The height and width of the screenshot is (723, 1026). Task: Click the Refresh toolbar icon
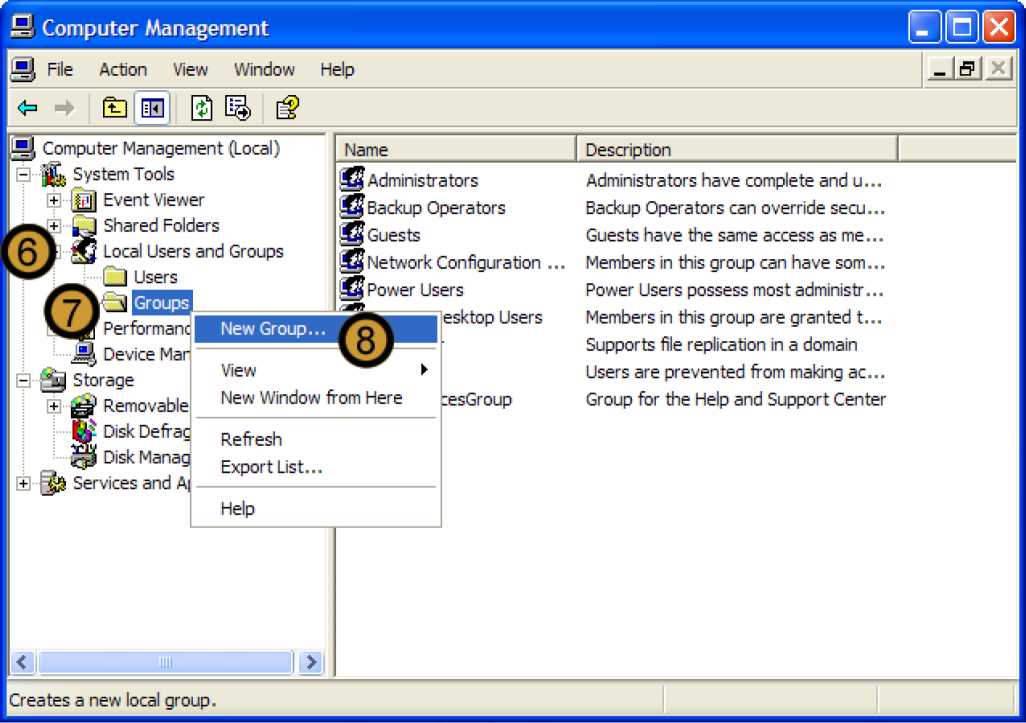click(x=202, y=107)
